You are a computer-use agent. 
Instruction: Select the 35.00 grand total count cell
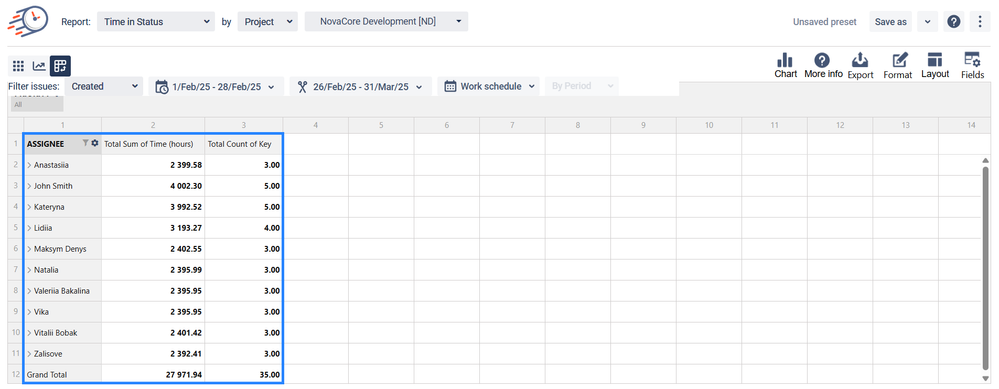pos(244,375)
